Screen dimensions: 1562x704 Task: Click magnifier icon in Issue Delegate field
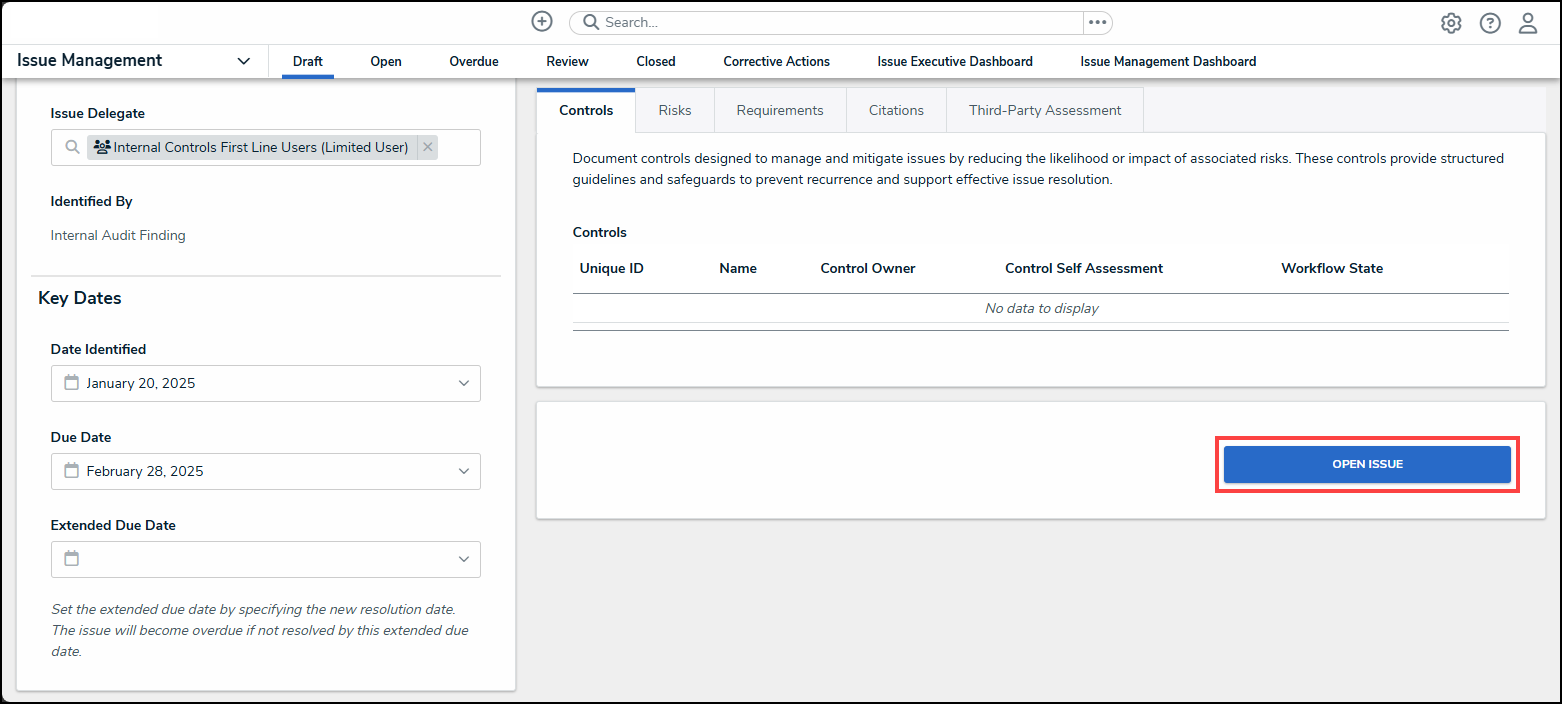pyautogui.click(x=72, y=147)
